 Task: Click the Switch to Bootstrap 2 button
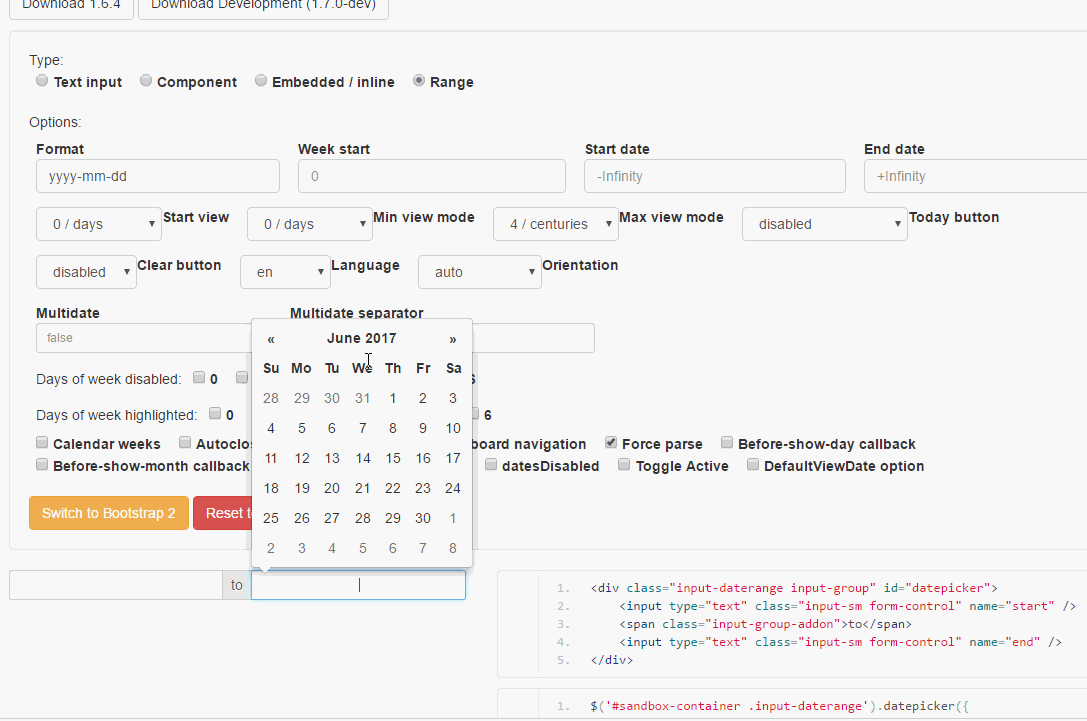click(x=108, y=512)
